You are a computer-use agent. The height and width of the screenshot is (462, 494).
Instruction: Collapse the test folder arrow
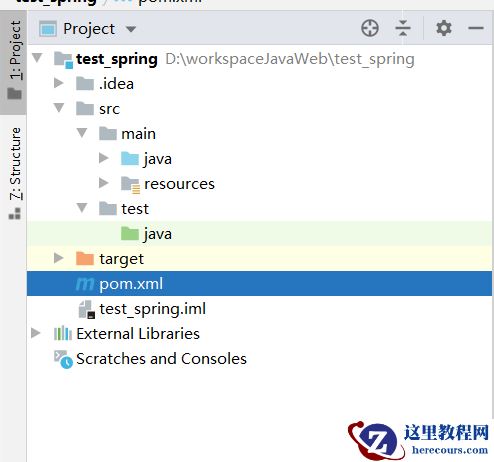coord(82,208)
